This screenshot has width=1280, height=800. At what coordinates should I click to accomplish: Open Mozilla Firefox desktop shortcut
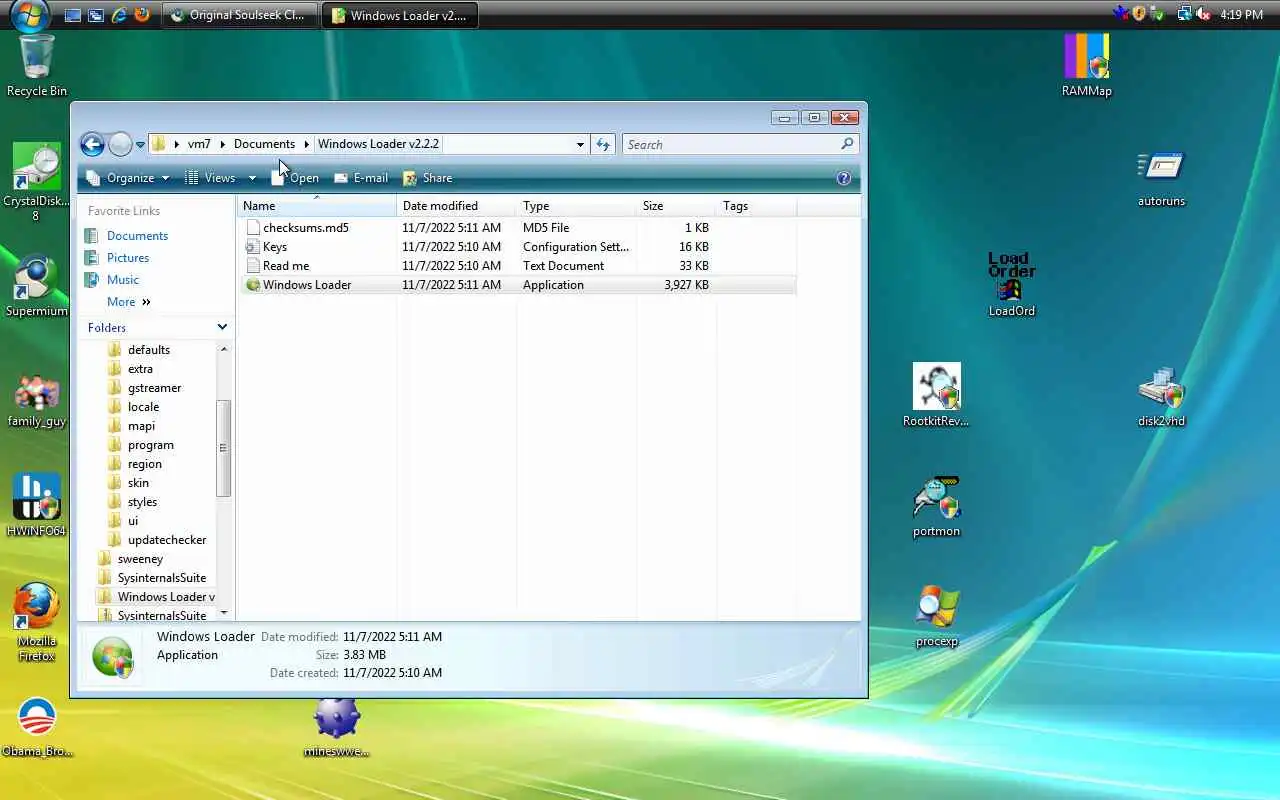click(37, 622)
